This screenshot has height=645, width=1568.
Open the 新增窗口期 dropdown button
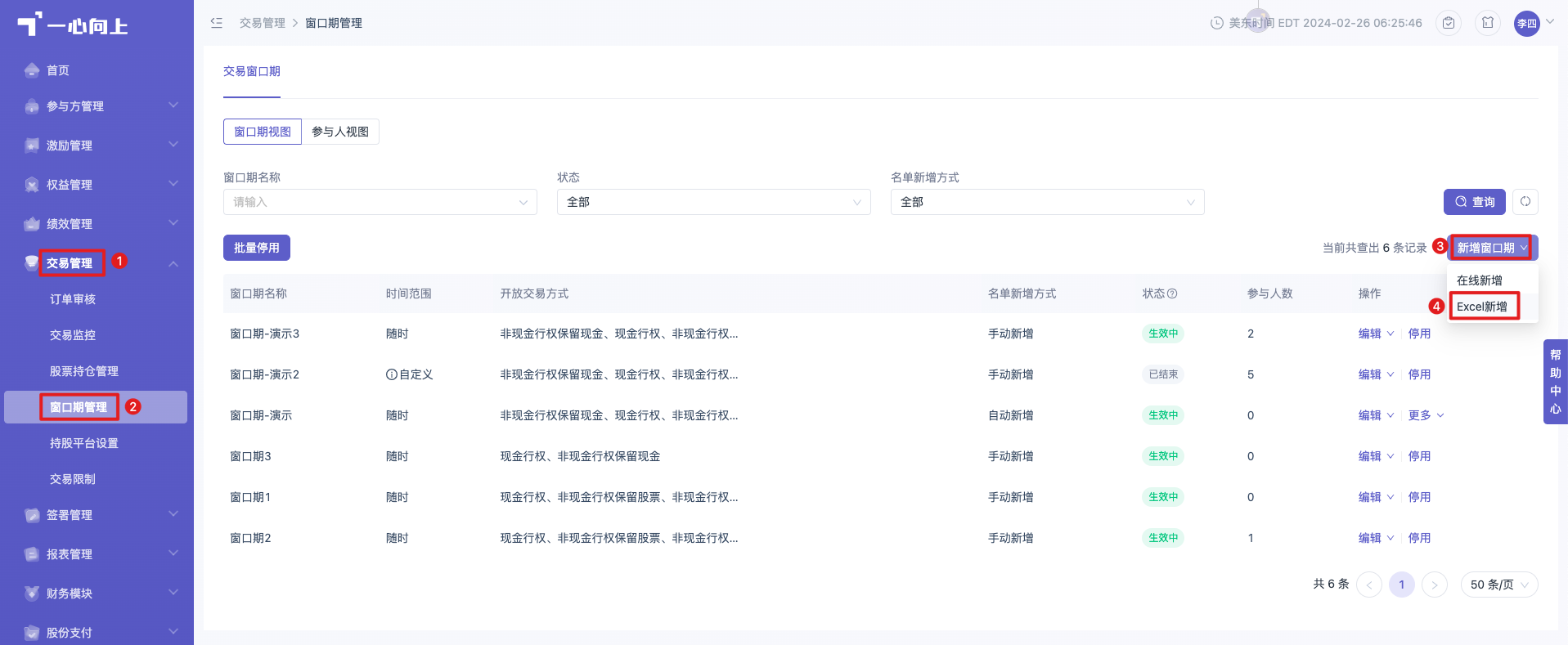1493,248
